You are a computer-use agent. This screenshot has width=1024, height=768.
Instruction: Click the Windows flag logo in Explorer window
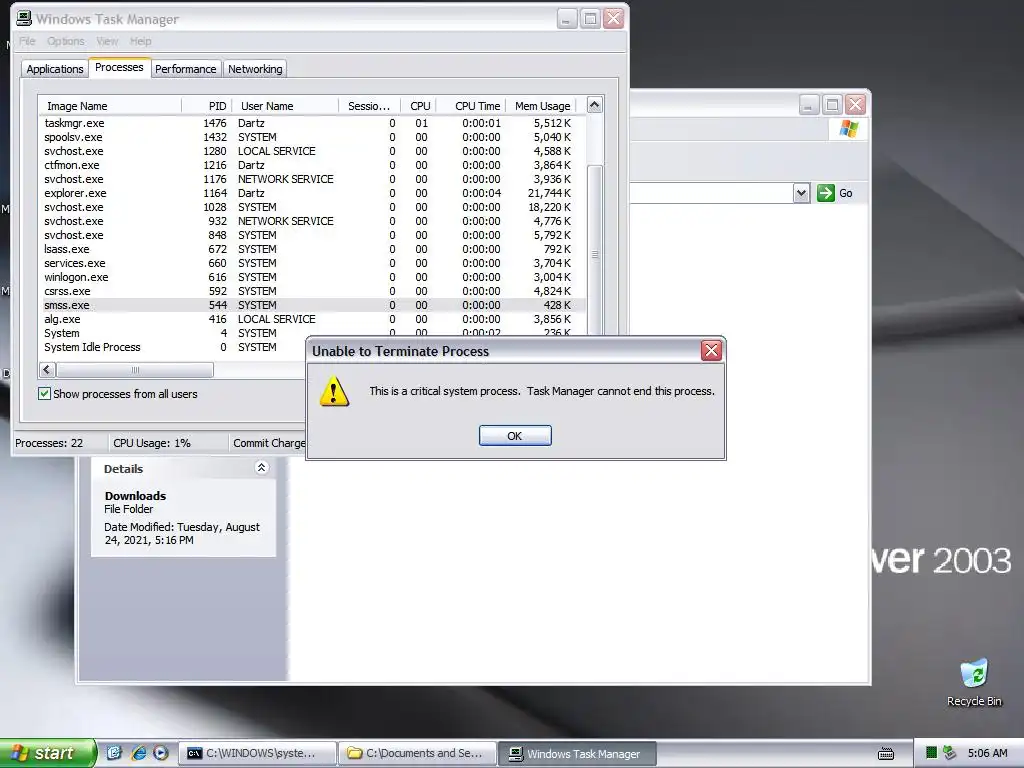(x=848, y=129)
